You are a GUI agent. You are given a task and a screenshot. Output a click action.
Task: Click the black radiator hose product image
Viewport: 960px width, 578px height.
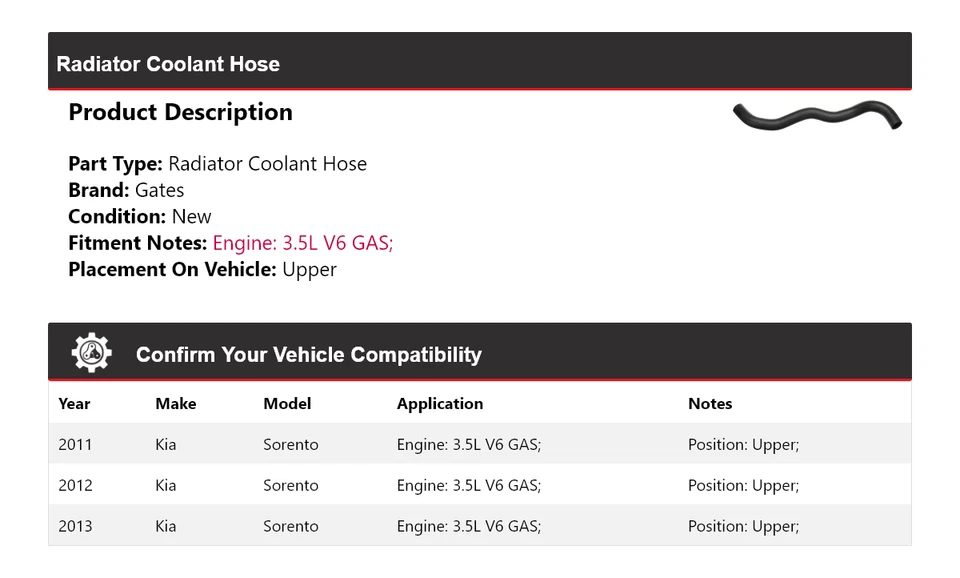coord(817,115)
